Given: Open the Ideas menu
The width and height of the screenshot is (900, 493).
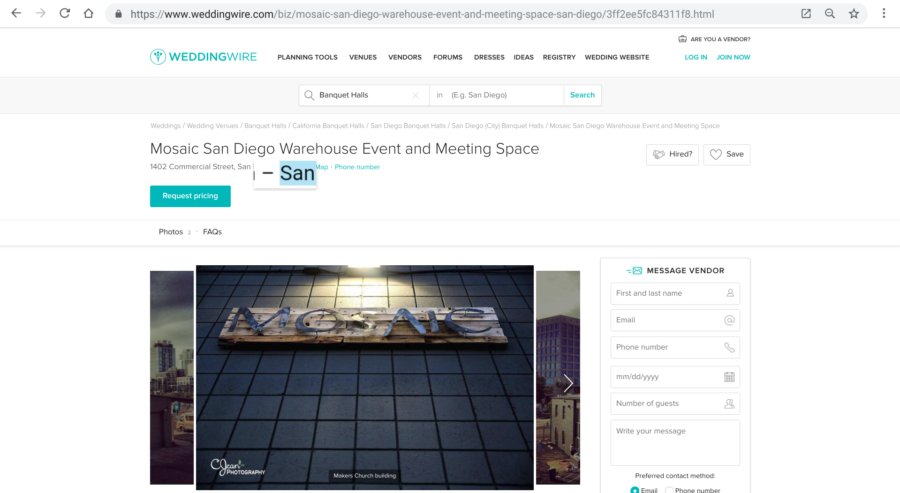Looking at the screenshot, I should pyautogui.click(x=523, y=57).
